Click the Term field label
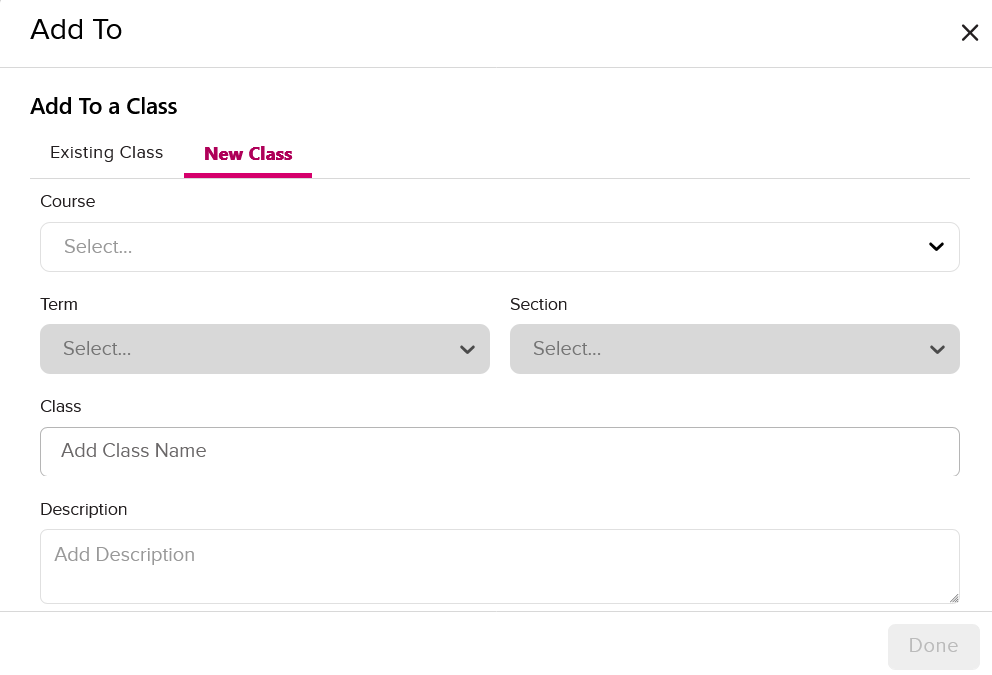 [59, 304]
